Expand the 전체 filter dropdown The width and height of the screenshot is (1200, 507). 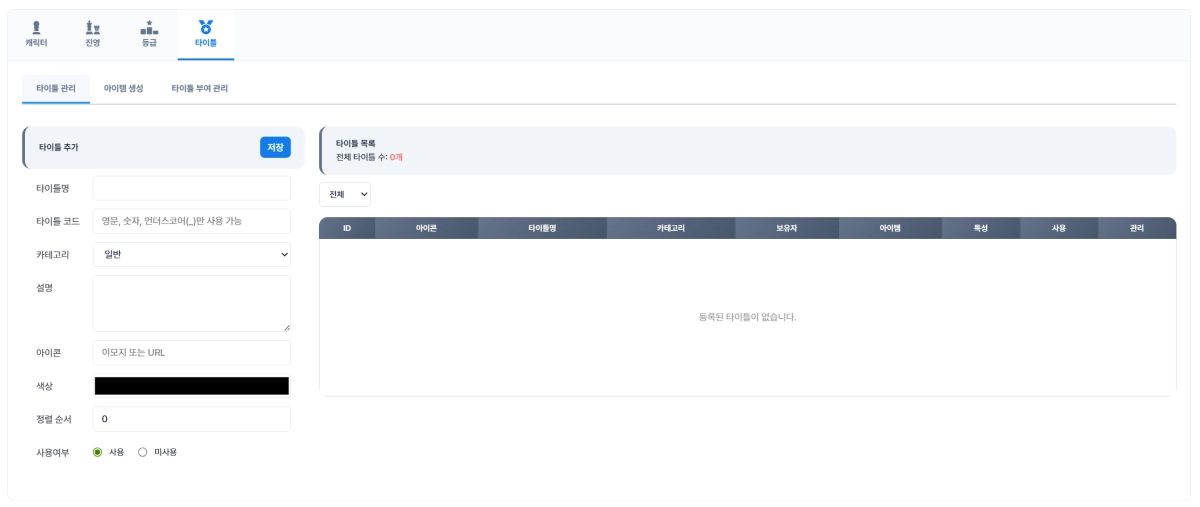344,194
